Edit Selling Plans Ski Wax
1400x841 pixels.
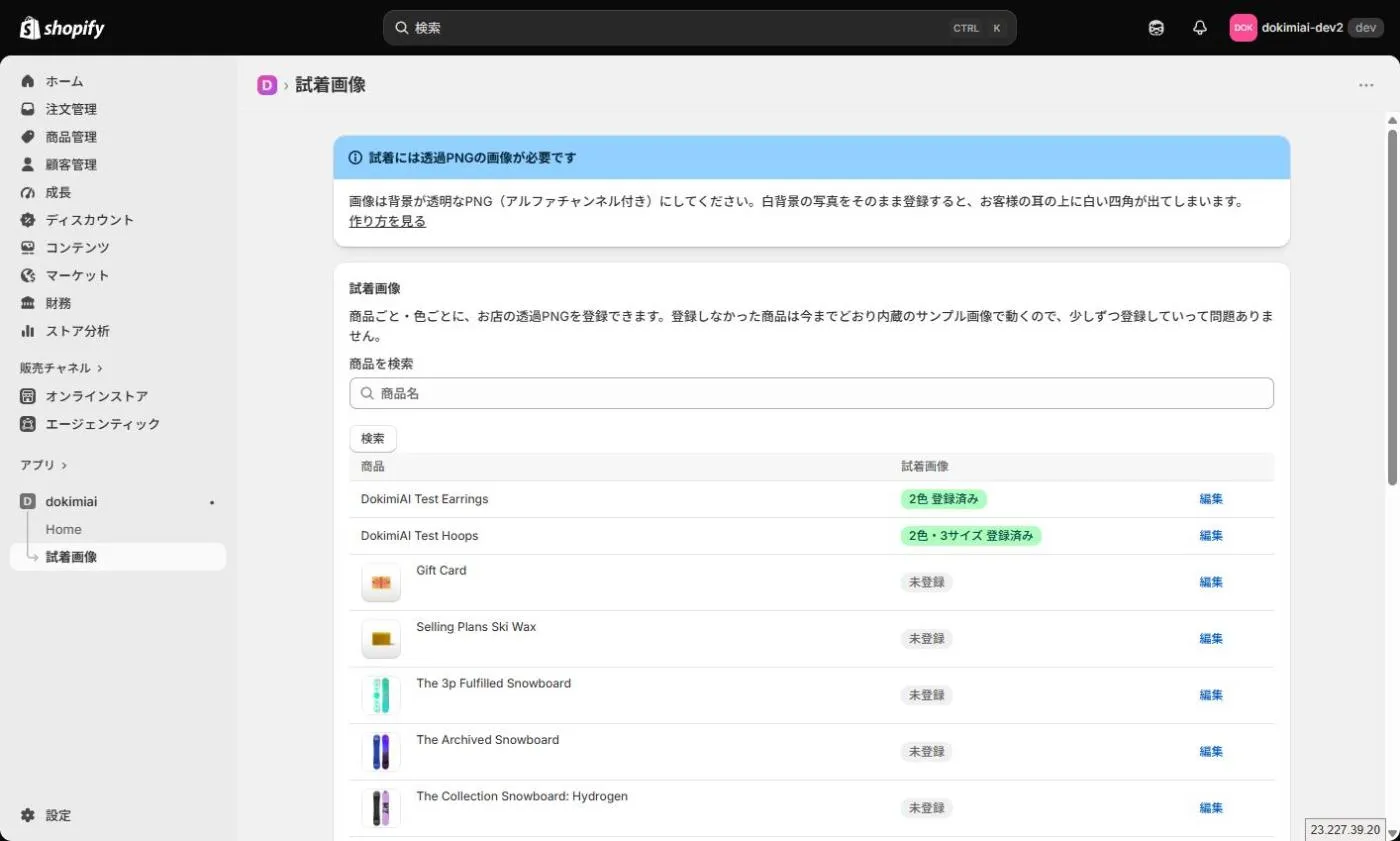click(1211, 638)
